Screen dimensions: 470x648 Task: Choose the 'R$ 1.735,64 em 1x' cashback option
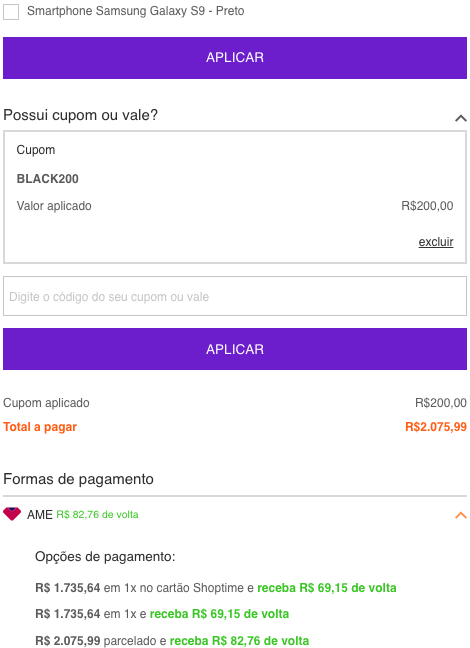pos(162,614)
